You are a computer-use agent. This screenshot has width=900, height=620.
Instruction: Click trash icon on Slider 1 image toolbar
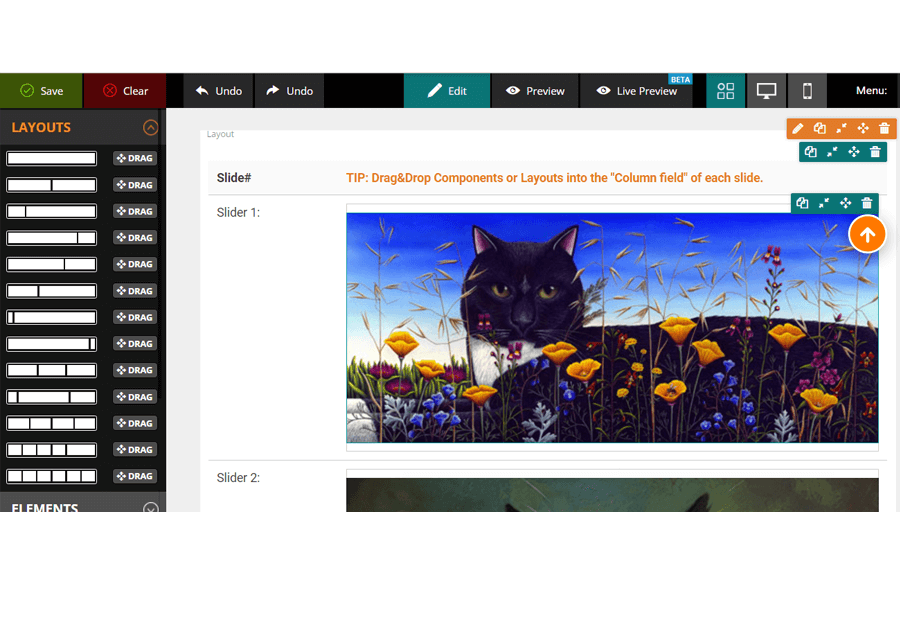pos(867,203)
